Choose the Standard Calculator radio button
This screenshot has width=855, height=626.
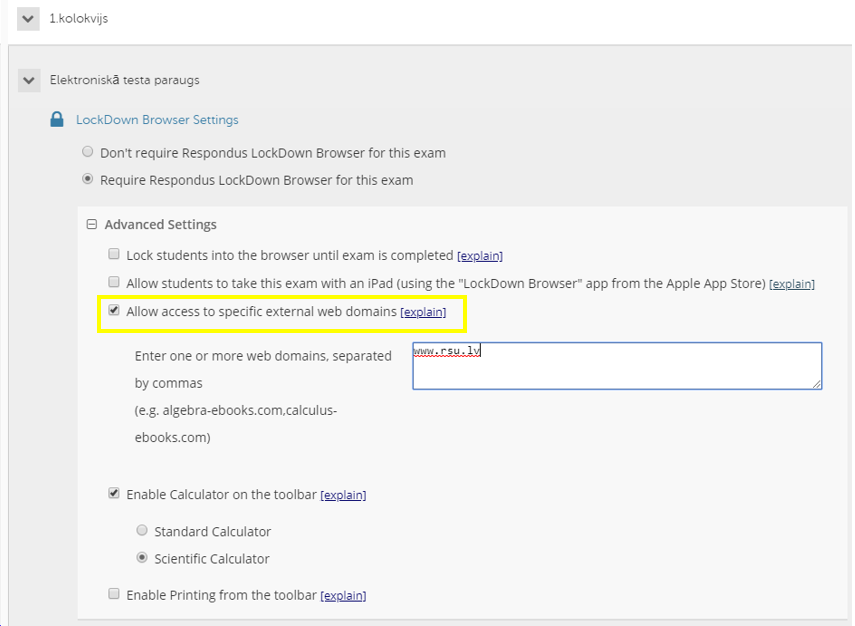point(142,531)
